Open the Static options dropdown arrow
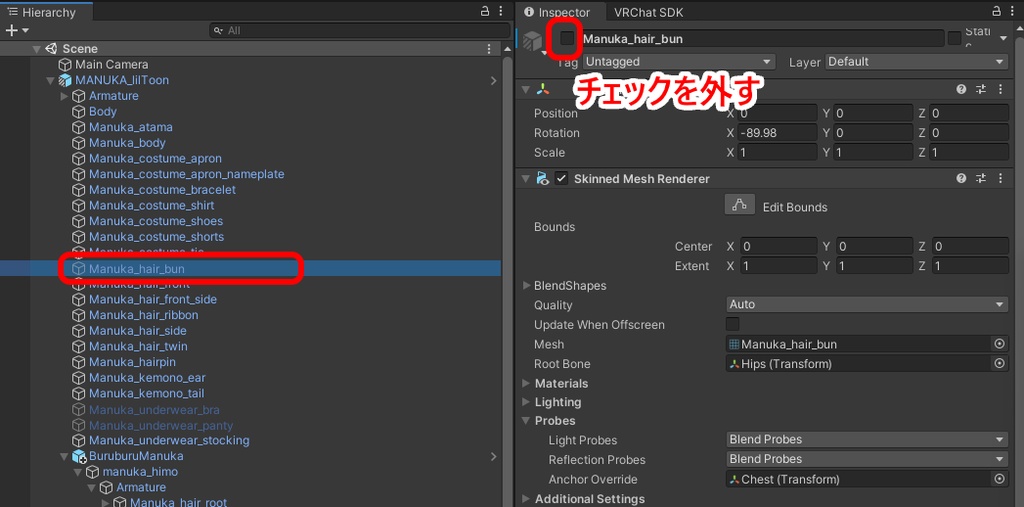The width and height of the screenshot is (1024, 507). coord(1004,39)
